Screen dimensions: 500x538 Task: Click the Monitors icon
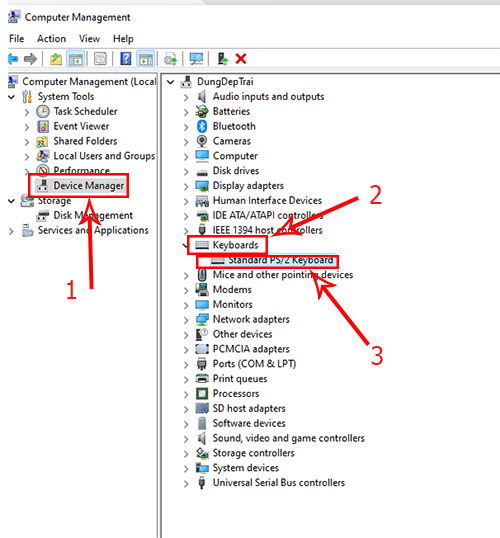pyautogui.click(x=202, y=304)
